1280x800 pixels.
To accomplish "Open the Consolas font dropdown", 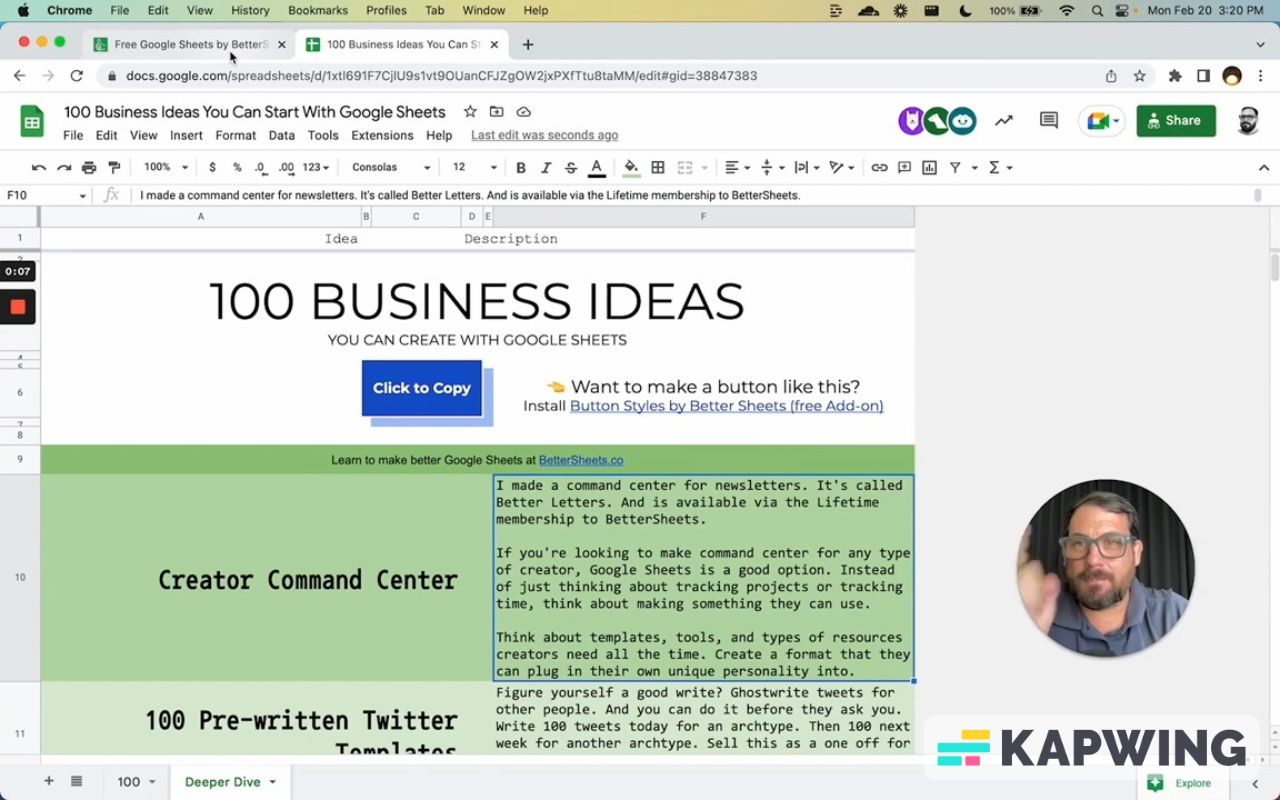I will pyautogui.click(x=391, y=168).
